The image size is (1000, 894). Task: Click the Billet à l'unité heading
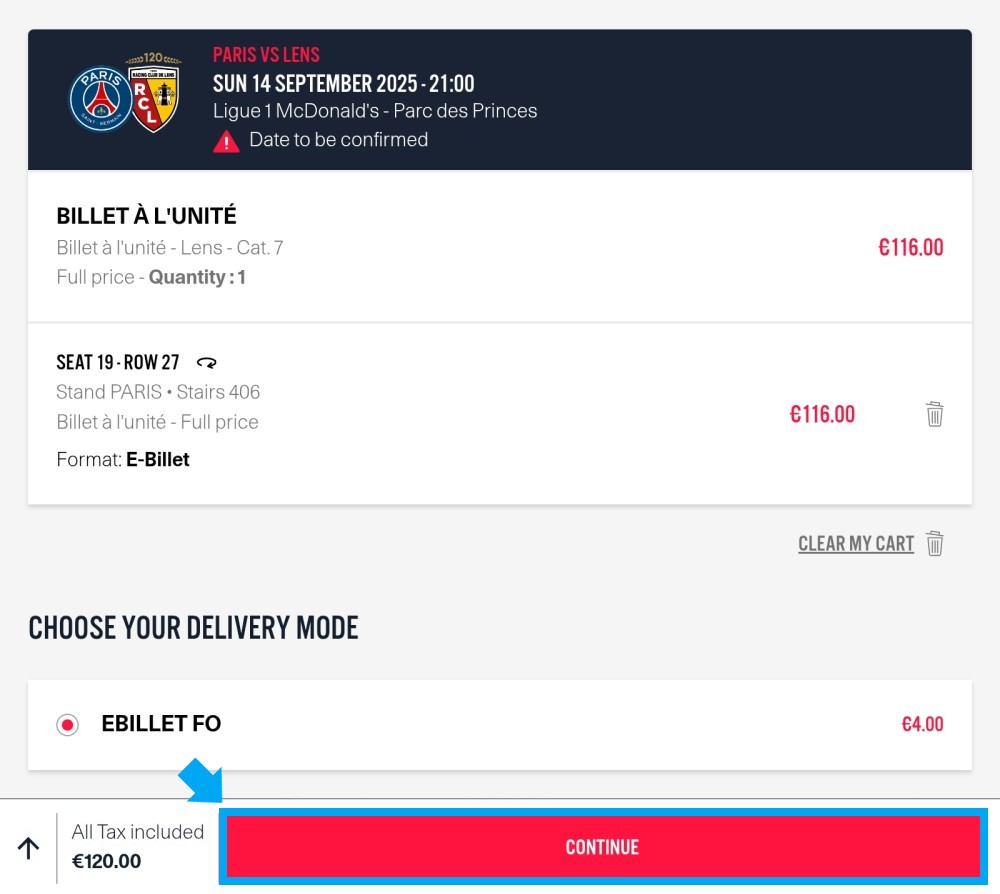pyautogui.click(x=147, y=216)
